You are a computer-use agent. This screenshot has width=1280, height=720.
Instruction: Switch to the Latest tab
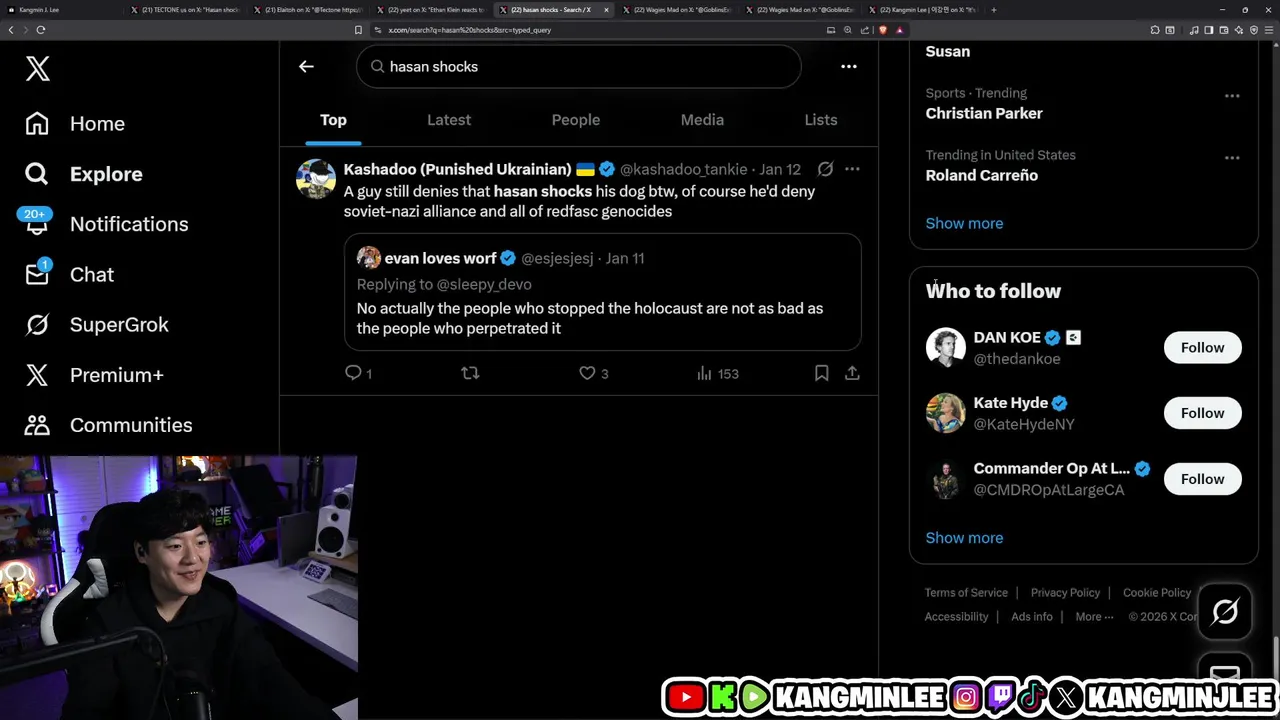(449, 120)
